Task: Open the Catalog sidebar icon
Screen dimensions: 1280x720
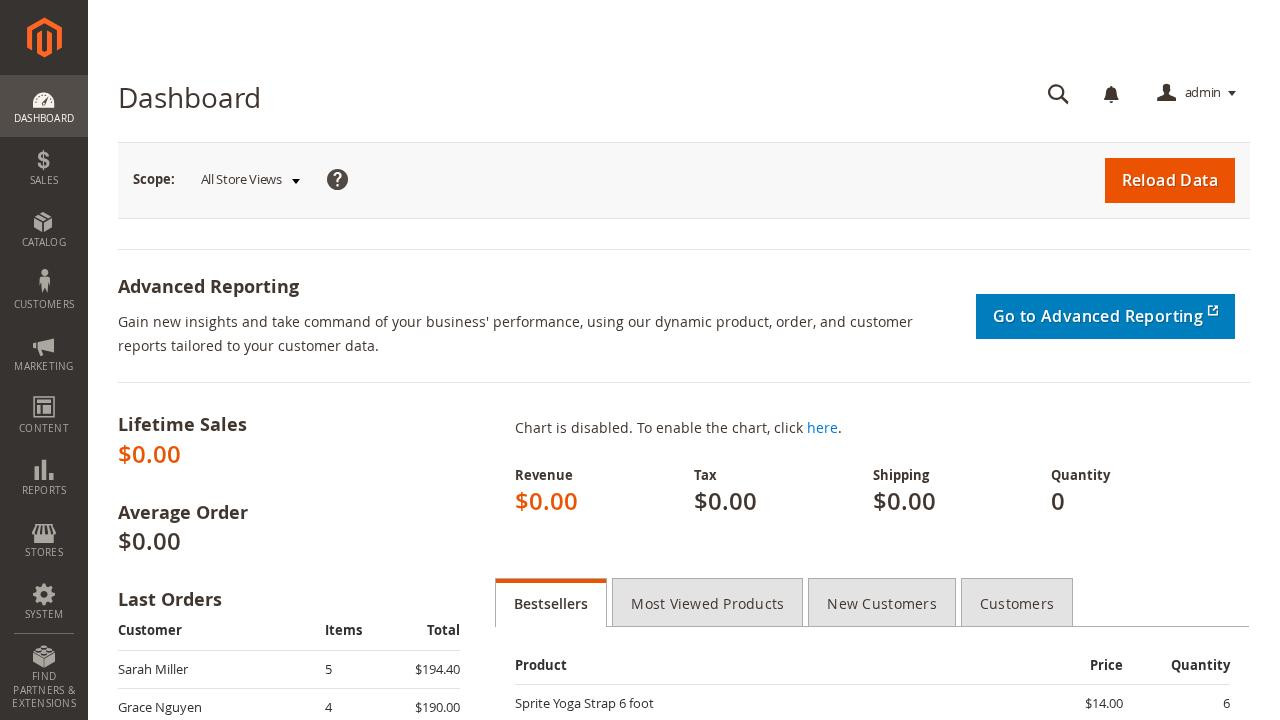Action: 43,222
